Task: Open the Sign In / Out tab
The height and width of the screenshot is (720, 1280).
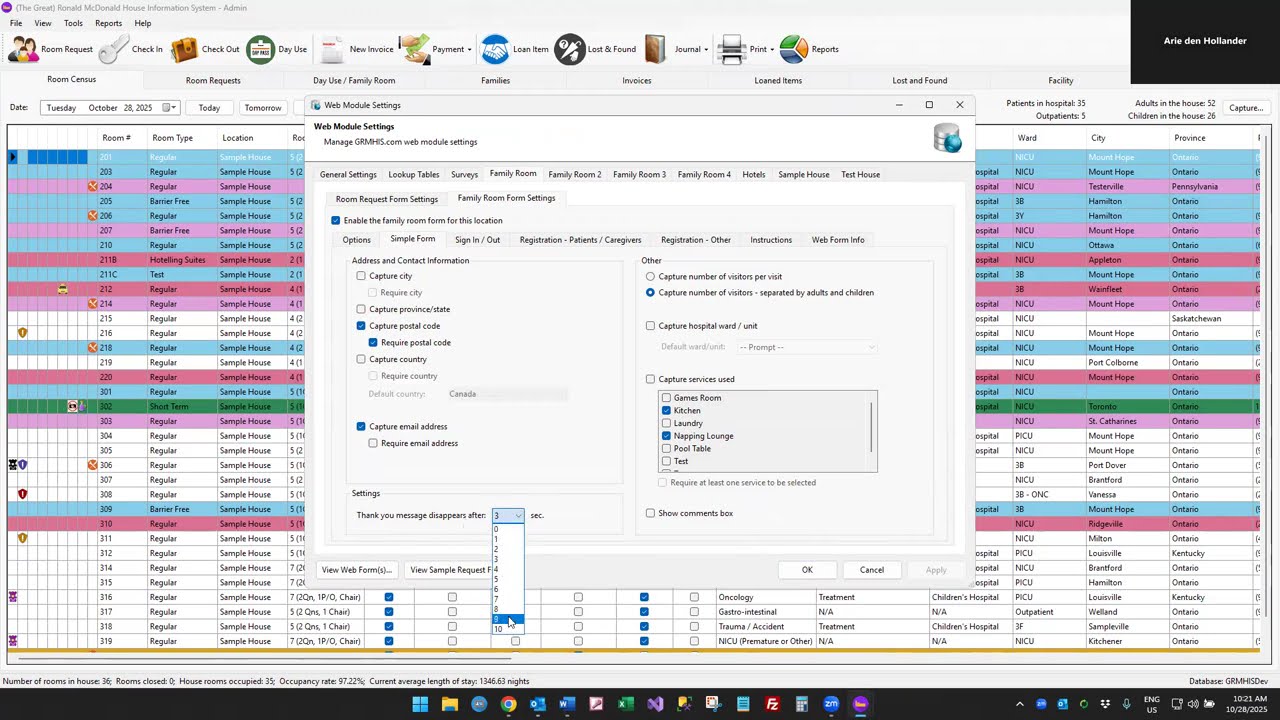Action: (477, 240)
